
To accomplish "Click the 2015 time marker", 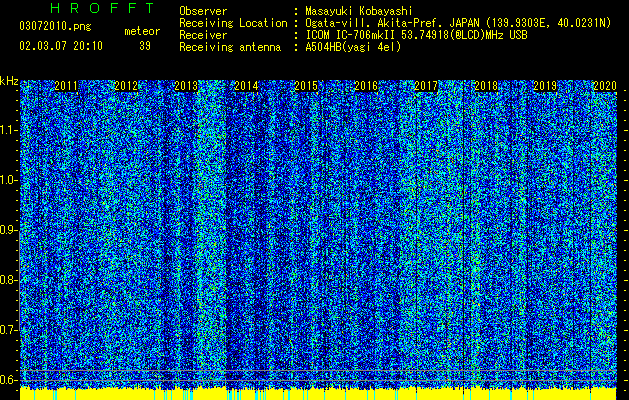I will click(306, 86).
